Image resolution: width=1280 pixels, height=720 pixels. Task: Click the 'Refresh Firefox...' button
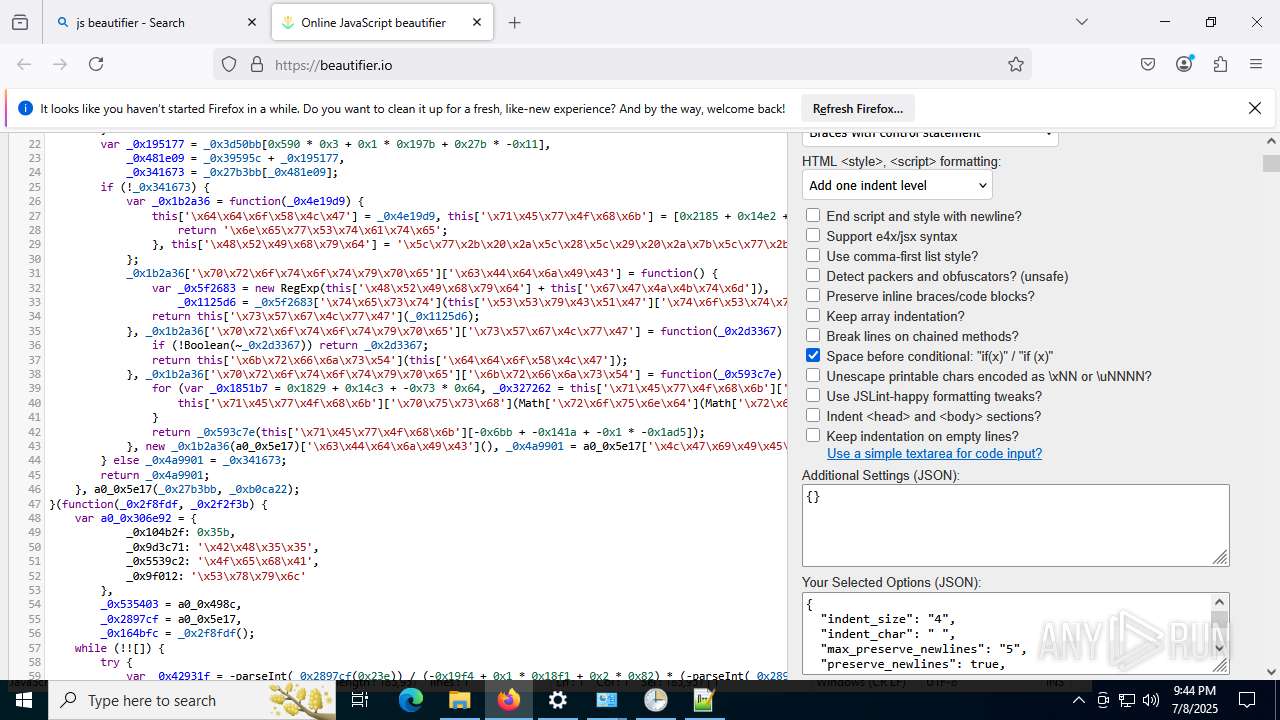(857, 108)
